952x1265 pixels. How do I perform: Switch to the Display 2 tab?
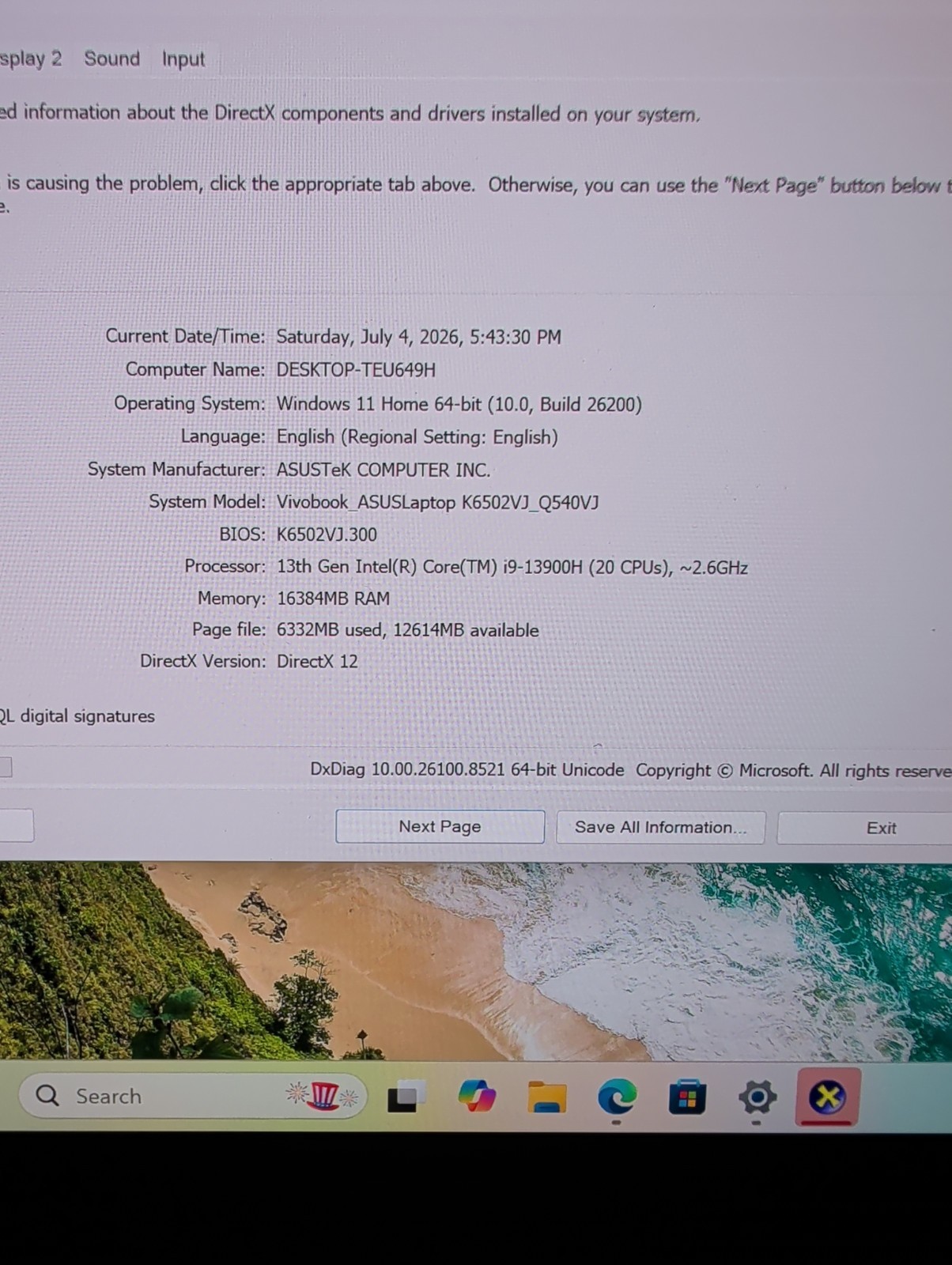coord(31,59)
